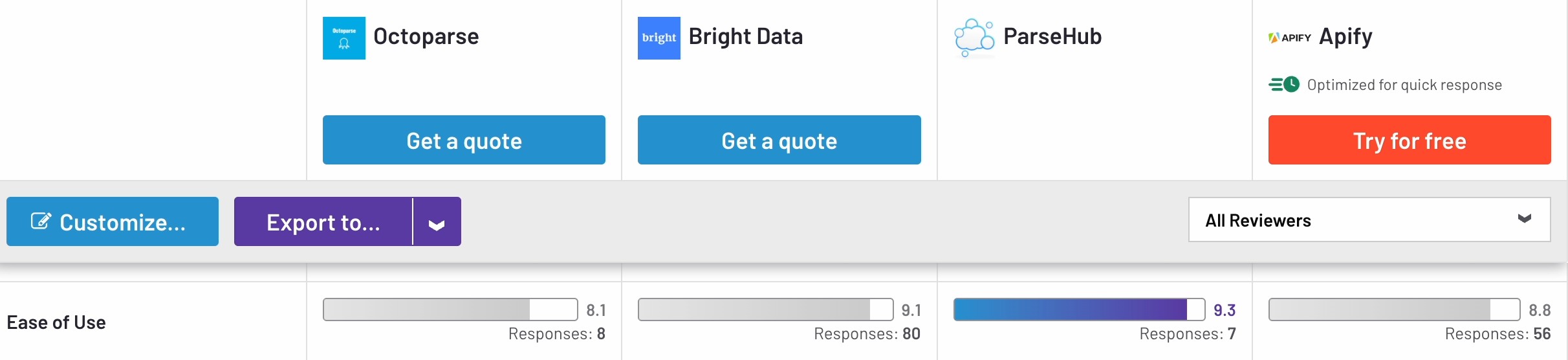1568x360 pixels.
Task: Open the Octoparse product name link
Action: [x=426, y=37]
